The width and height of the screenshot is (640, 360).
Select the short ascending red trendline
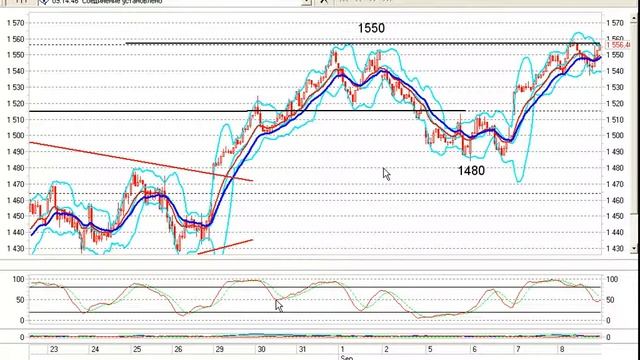tap(225, 247)
